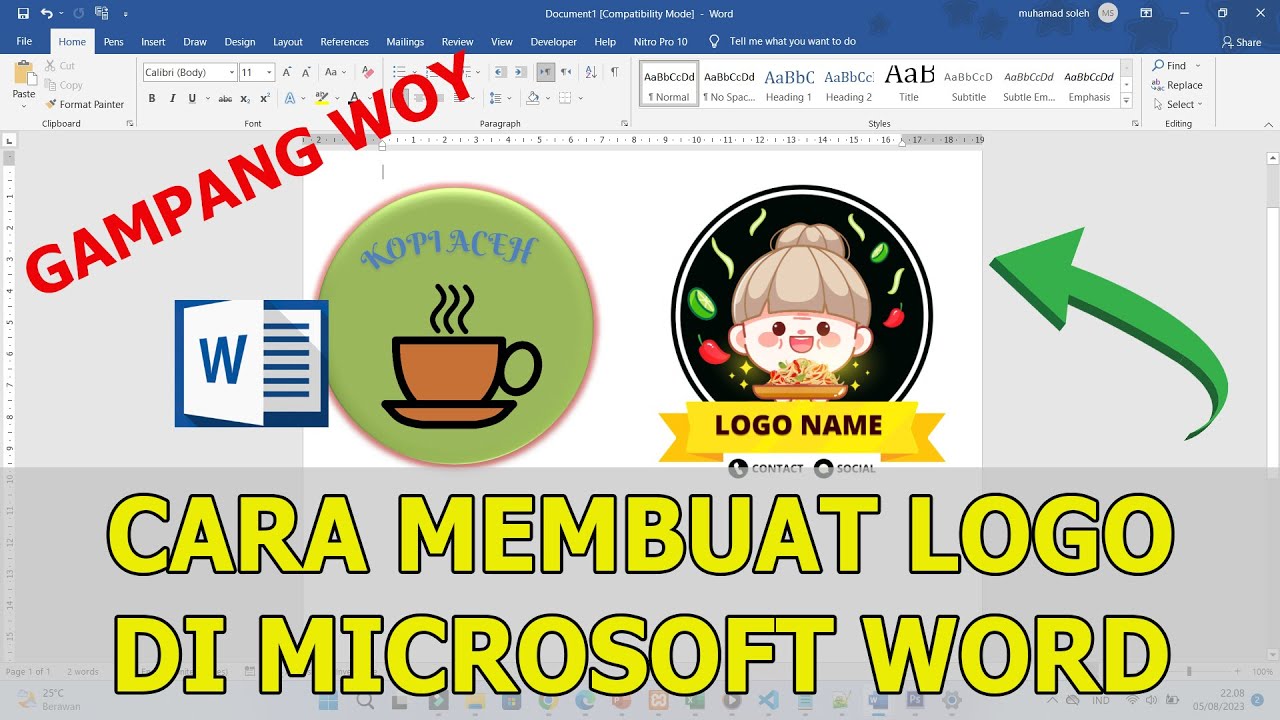Open the Undo history dropdown arrow
Viewport: 1280px width, 720px height.
[61, 14]
